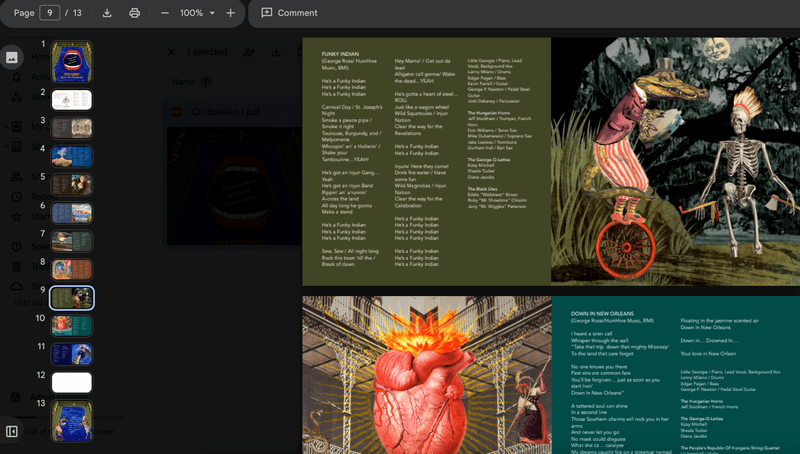The height and width of the screenshot is (454, 800).
Task: Open Storage cloud icon in Drive sidebar
Action: pos(16,286)
